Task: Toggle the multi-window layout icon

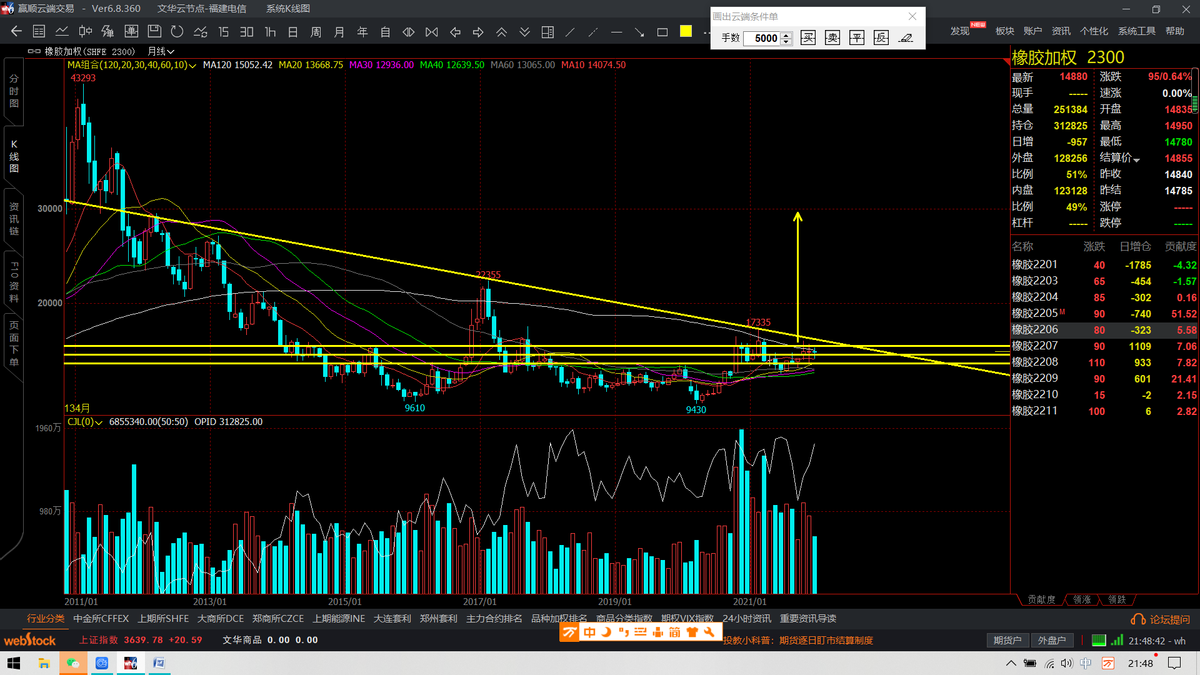Action: (547, 32)
